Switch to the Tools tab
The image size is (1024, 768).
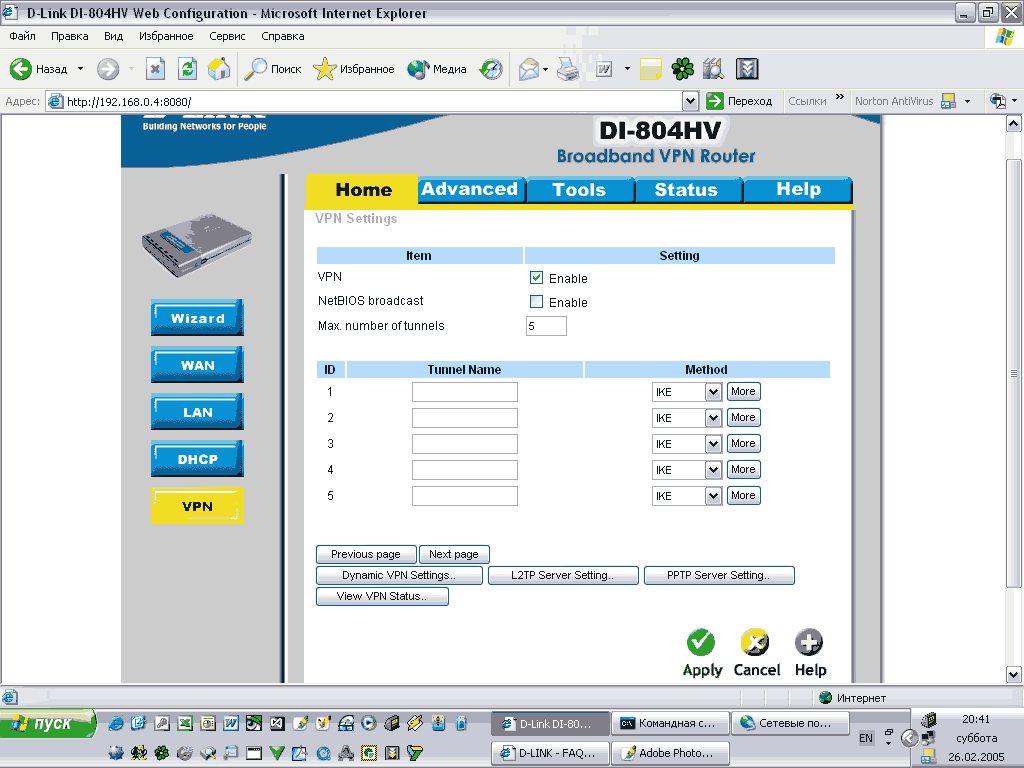(579, 189)
